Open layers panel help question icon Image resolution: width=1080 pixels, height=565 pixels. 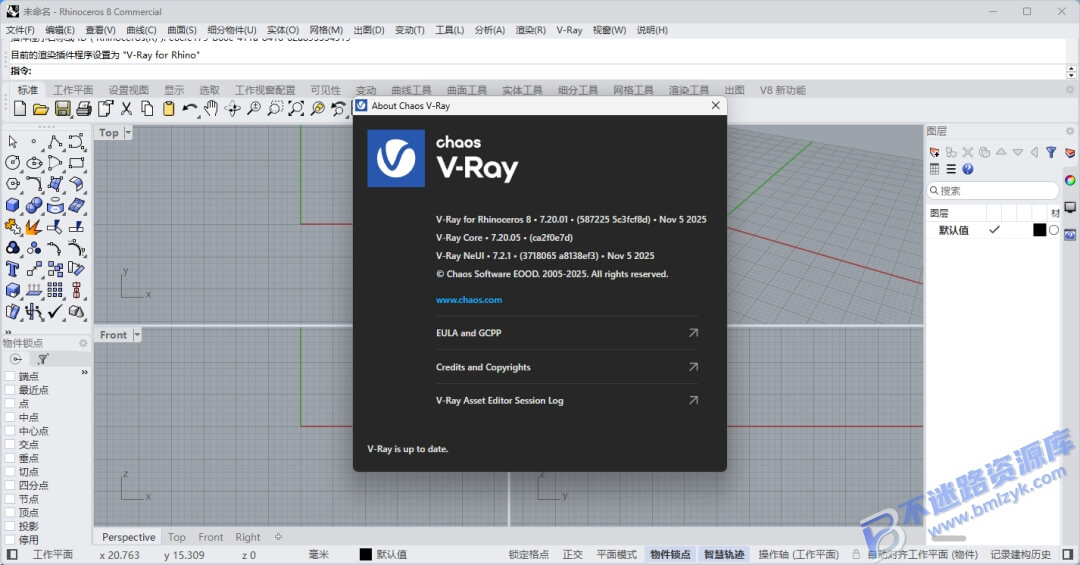(x=968, y=169)
